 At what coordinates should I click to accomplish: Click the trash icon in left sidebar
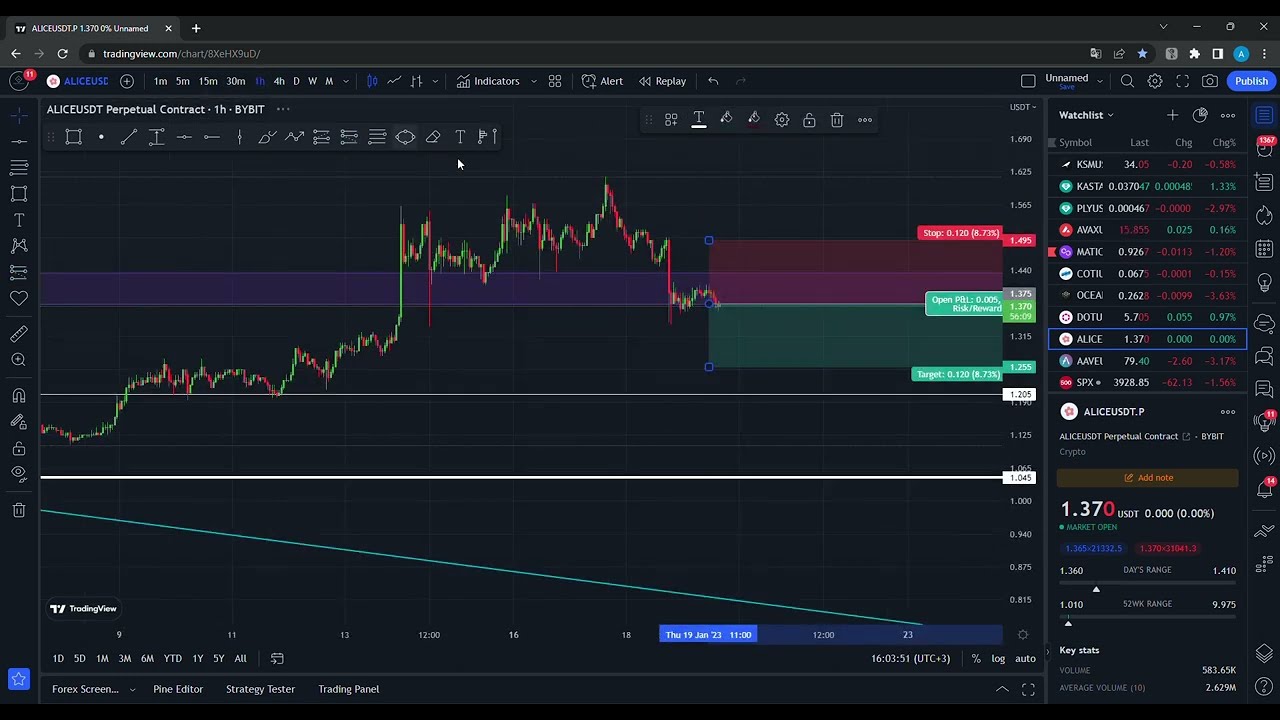(x=19, y=511)
